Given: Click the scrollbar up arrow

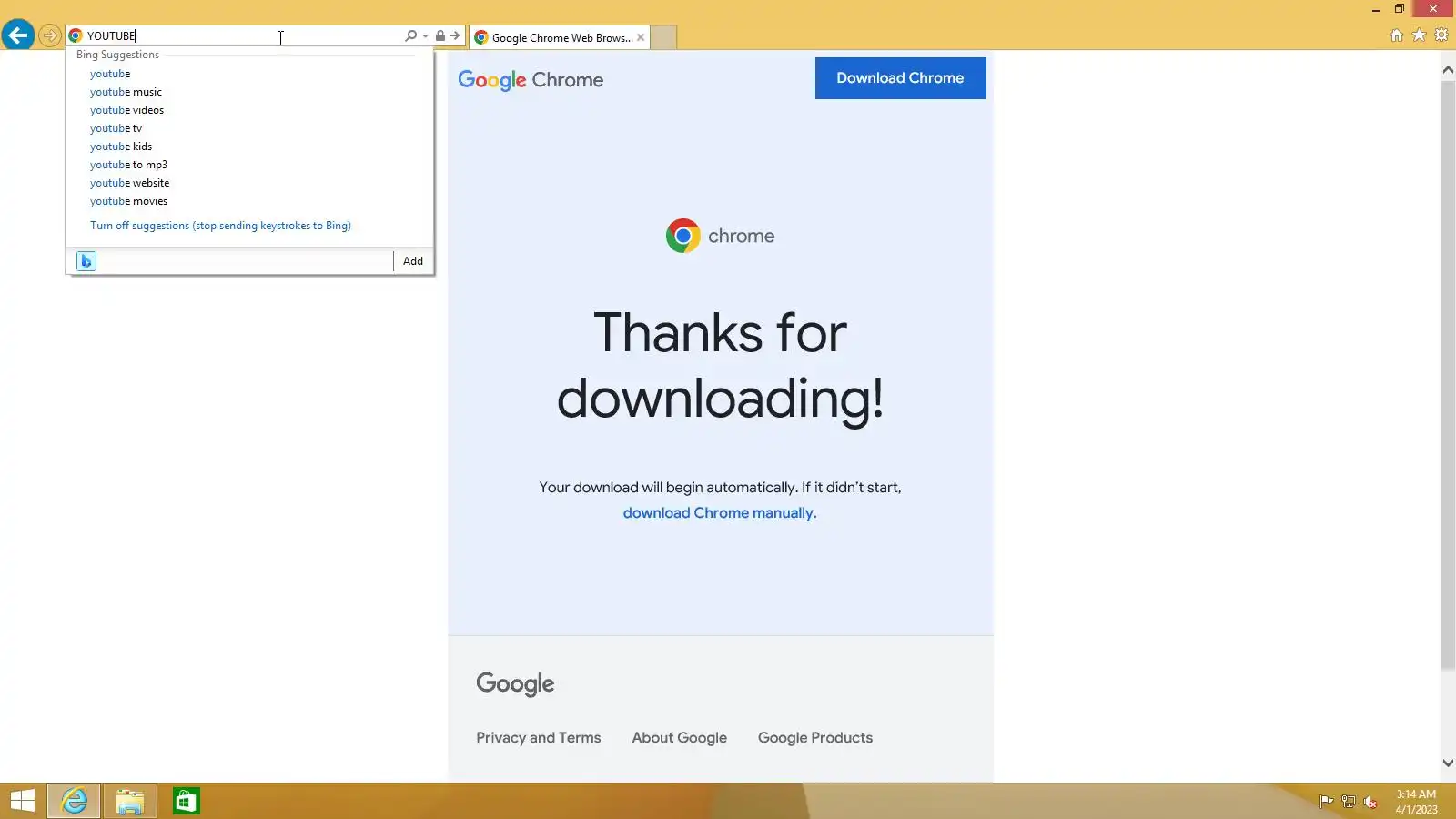Looking at the screenshot, I should (x=1448, y=69).
